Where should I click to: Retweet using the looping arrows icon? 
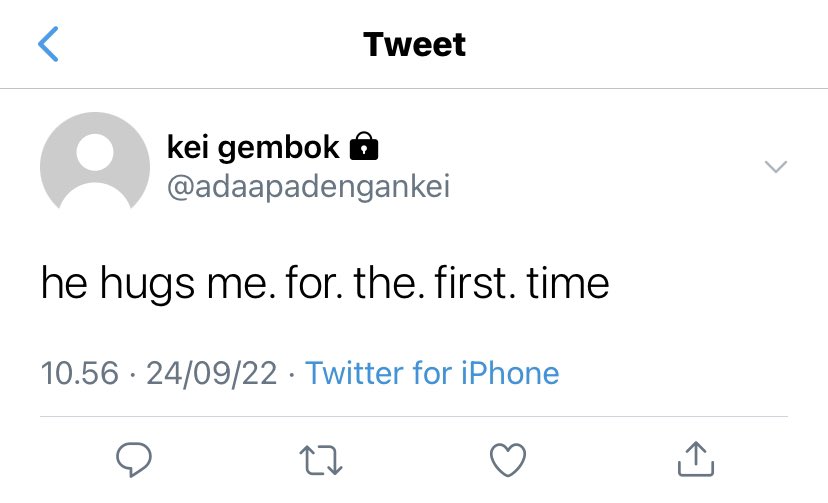(321, 460)
